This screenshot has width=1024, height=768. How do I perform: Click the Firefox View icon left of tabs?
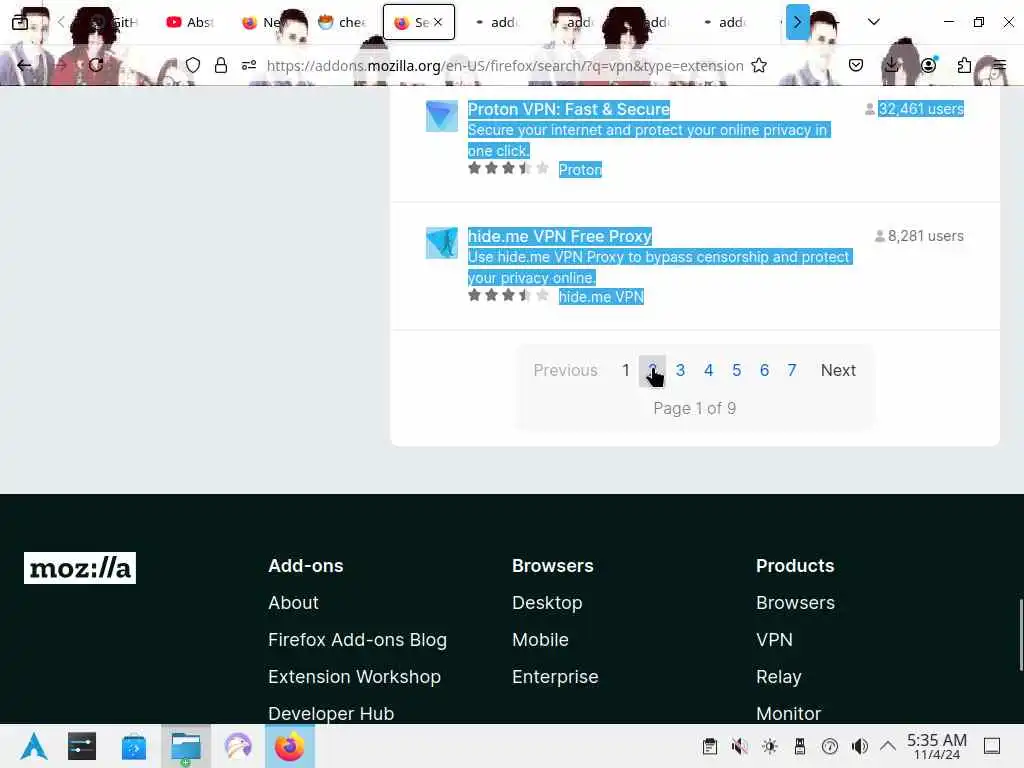20,22
